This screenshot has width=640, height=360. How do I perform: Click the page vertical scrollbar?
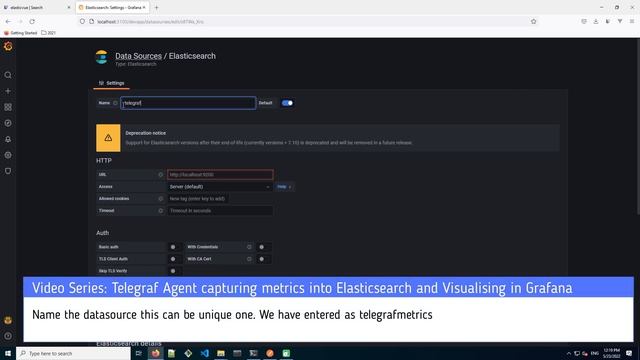[638, 127]
